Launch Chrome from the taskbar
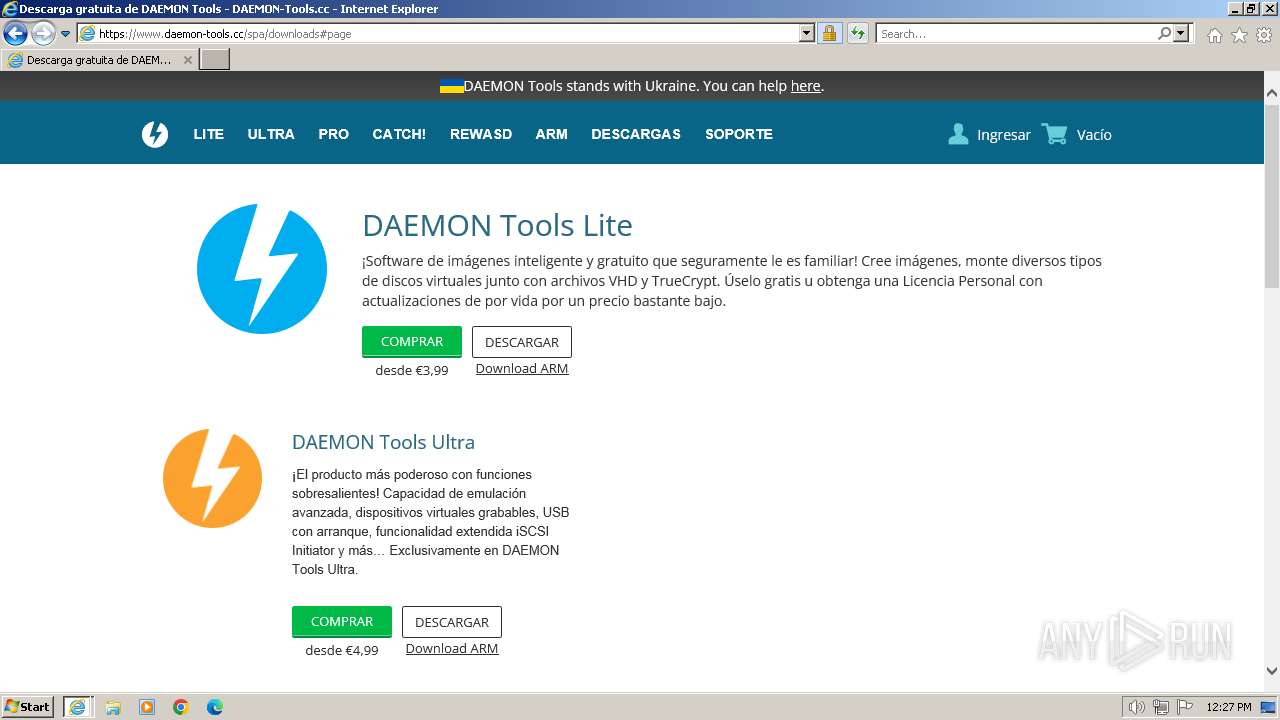Screen dimensions: 1280x720 point(181,707)
